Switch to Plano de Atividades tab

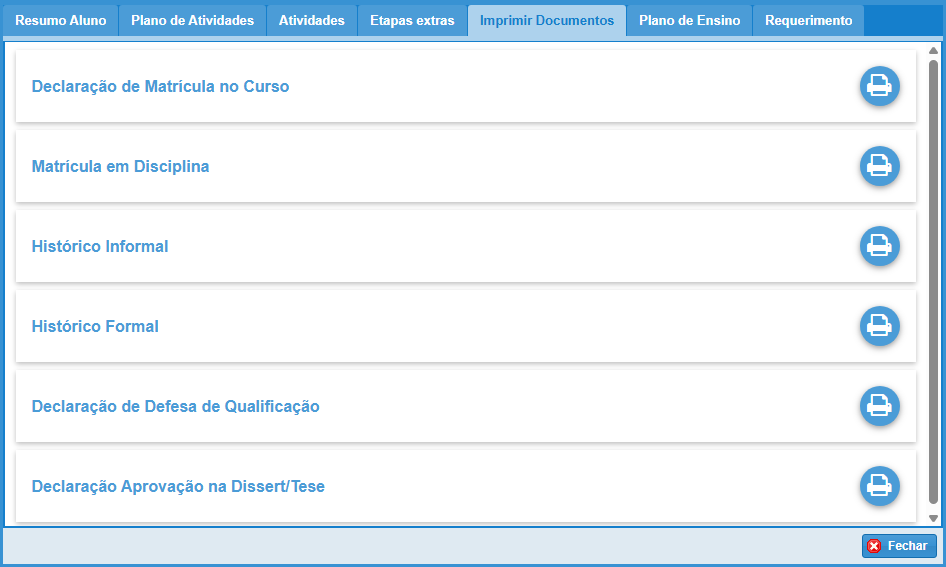(x=192, y=21)
